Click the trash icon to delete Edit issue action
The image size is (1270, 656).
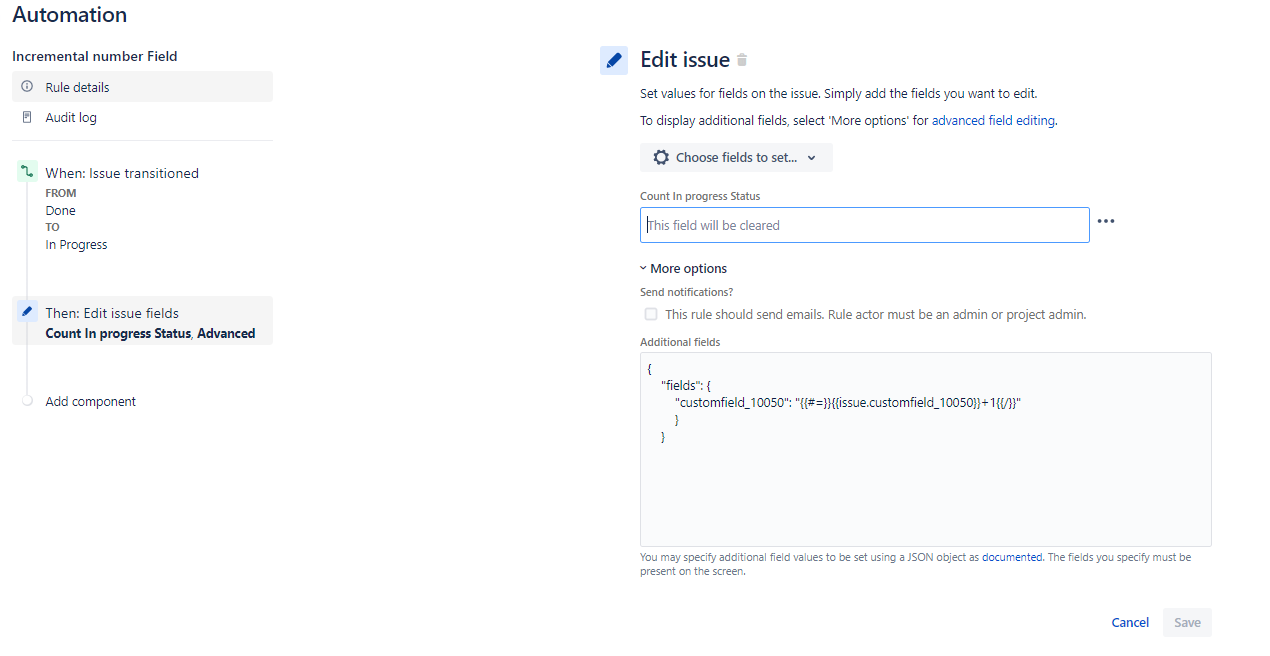pos(741,60)
